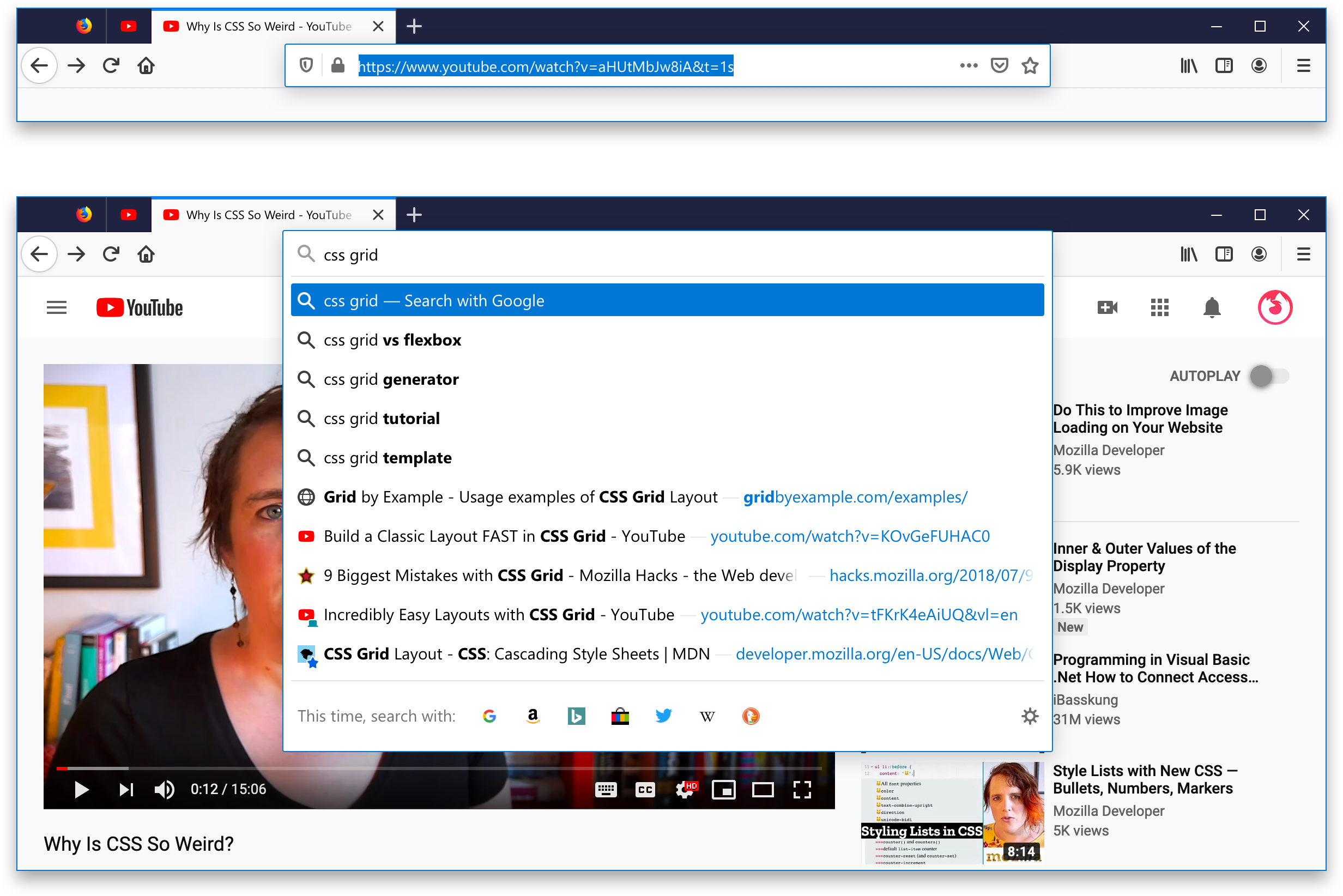Bookmark this page with the star icon

coord(1030,66)
